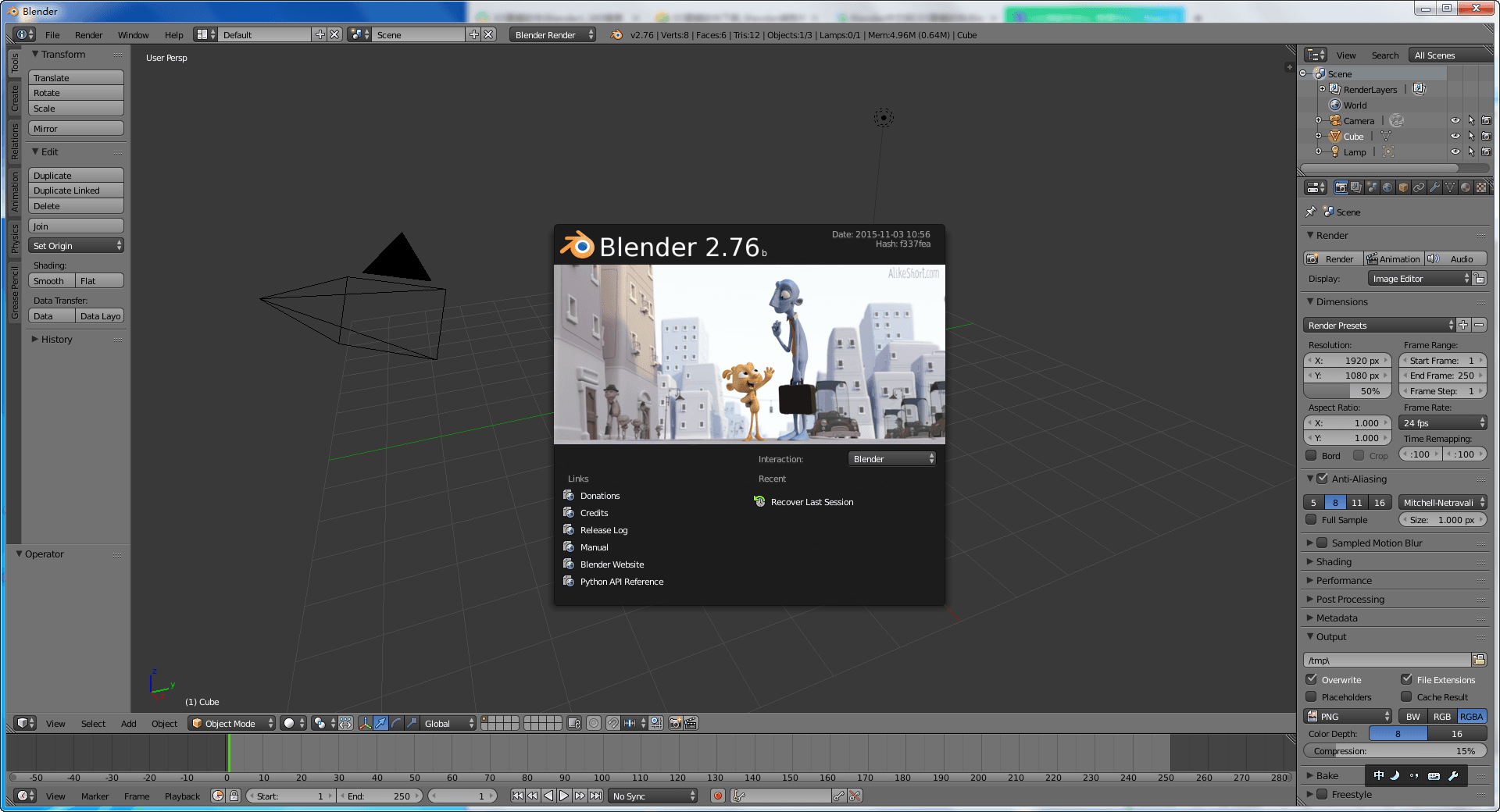
Task: Open the Material properties tab (sphere icon)
Action: tap(1466, 187)
